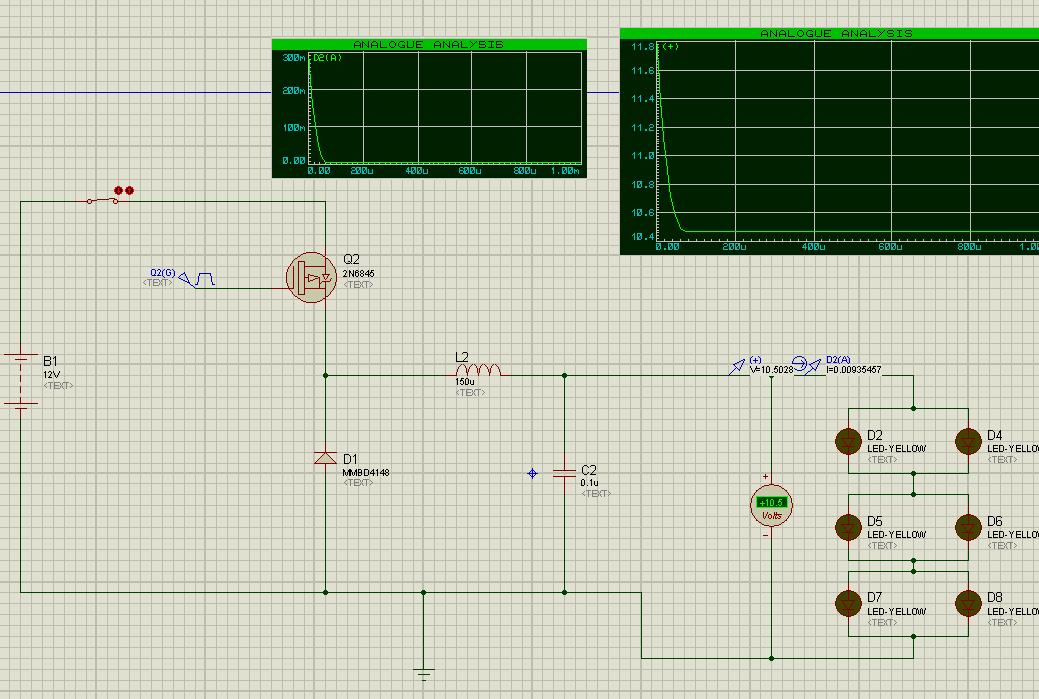The height and width of the screenshot is (699, 1039).
Task: Click the left ANALOGUE ANALYSIS graph title bar
Action: tap(429, 44)
